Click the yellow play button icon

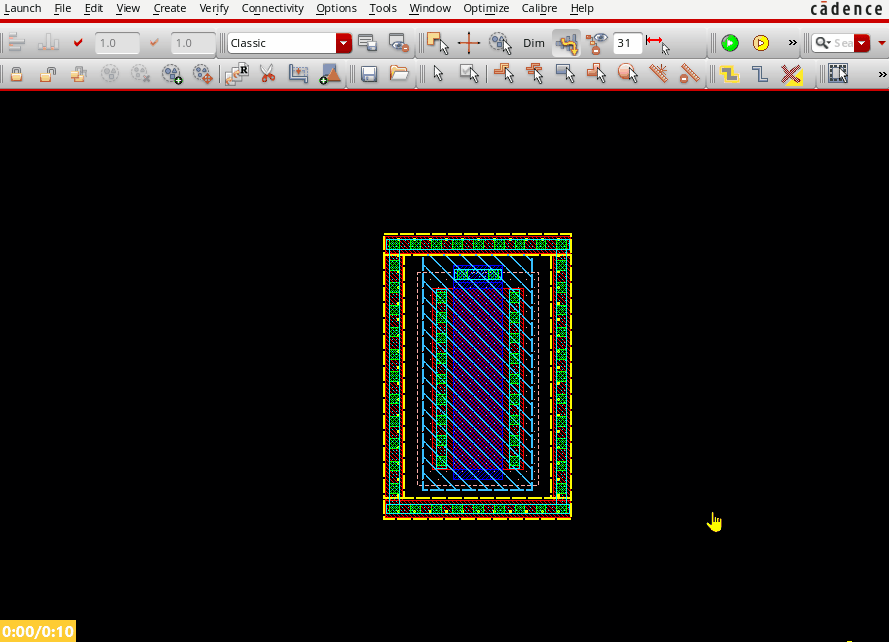761,43
